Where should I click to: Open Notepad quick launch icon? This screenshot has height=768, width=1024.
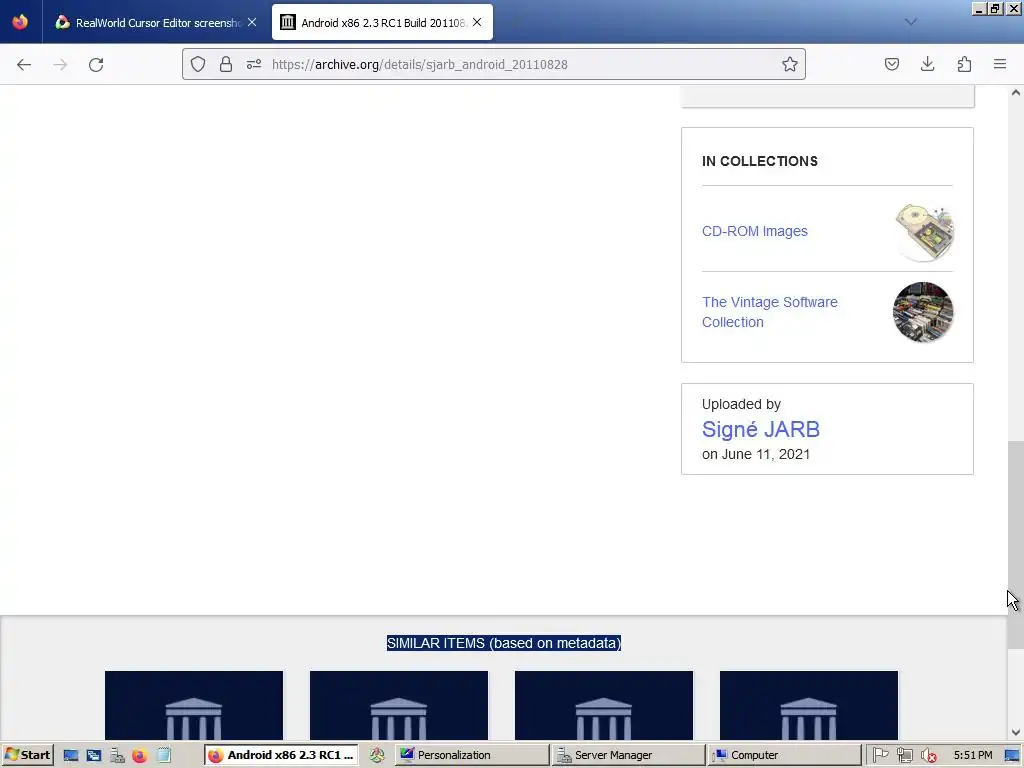(x=163, y=756)
